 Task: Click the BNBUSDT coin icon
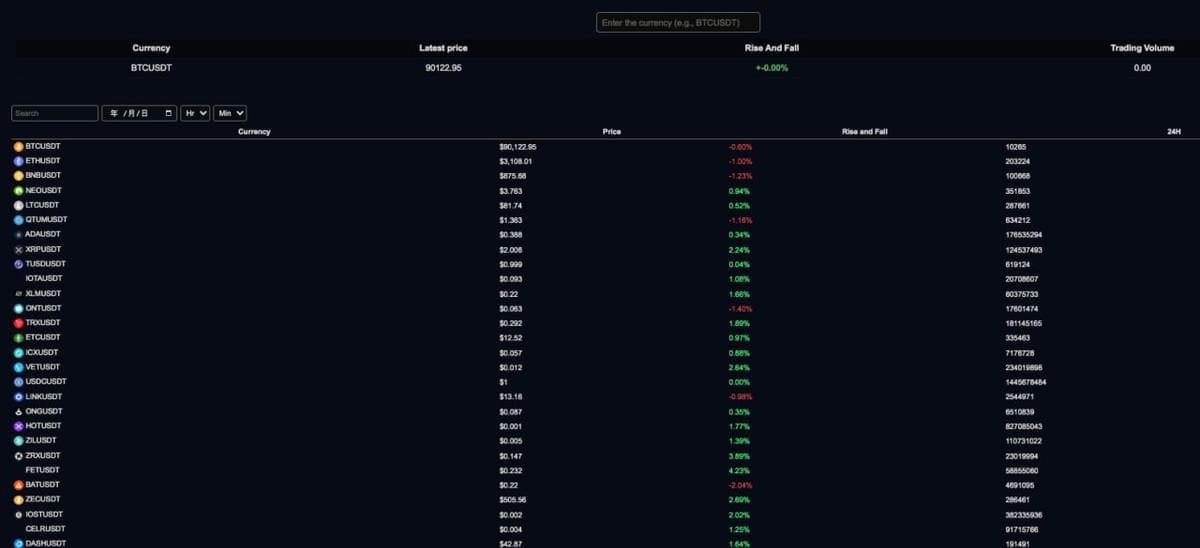[18, 176]
